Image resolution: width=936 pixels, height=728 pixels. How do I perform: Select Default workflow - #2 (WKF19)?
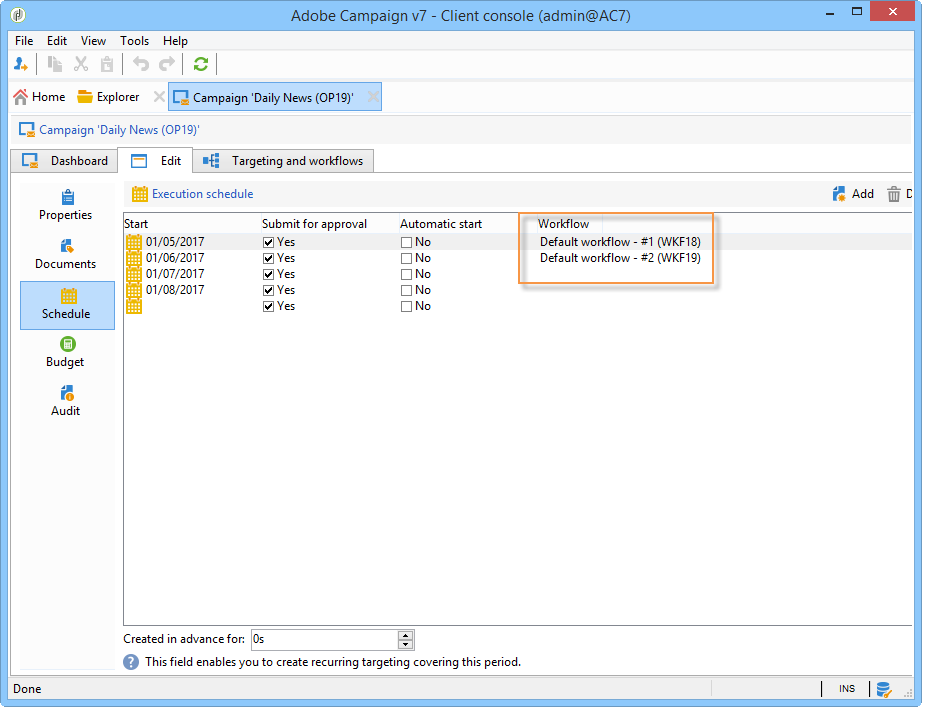click(620, 258)
